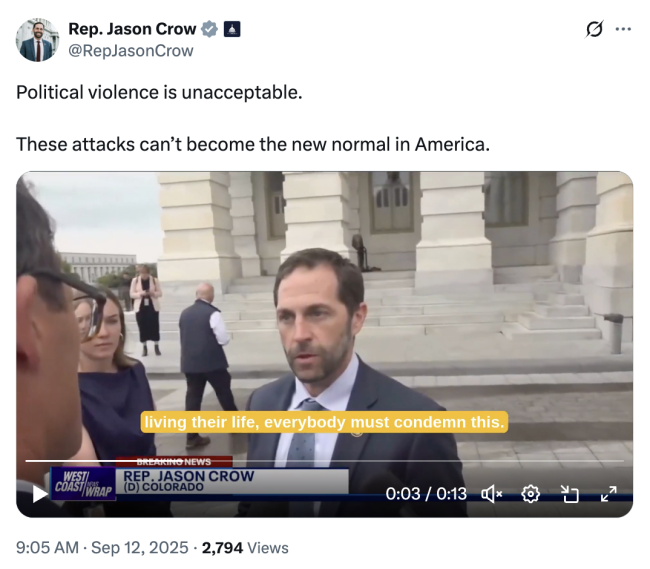Open Rep. Jason Crow's profile avatar

point(37,40)
